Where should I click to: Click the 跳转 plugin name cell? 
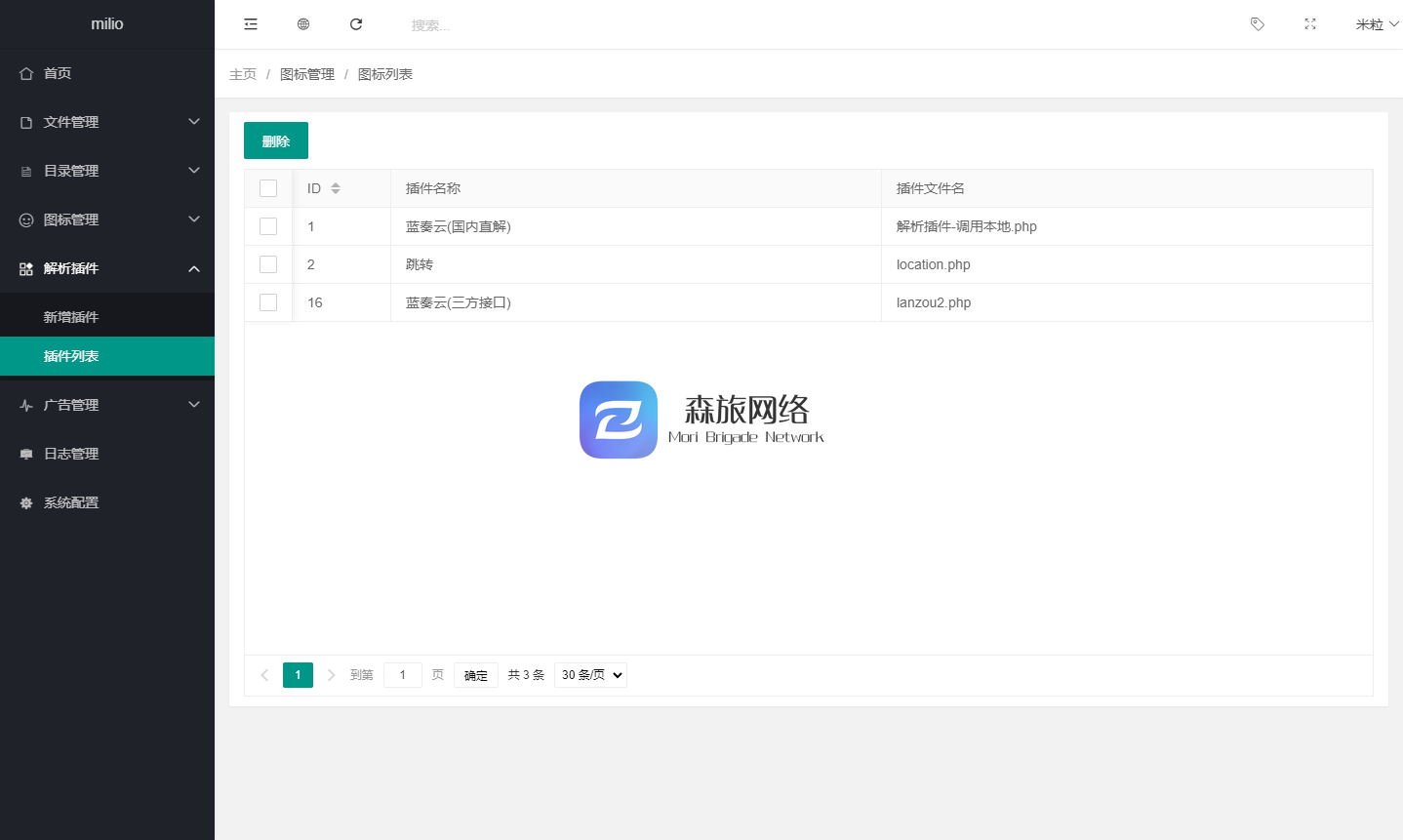click(636, 264)
